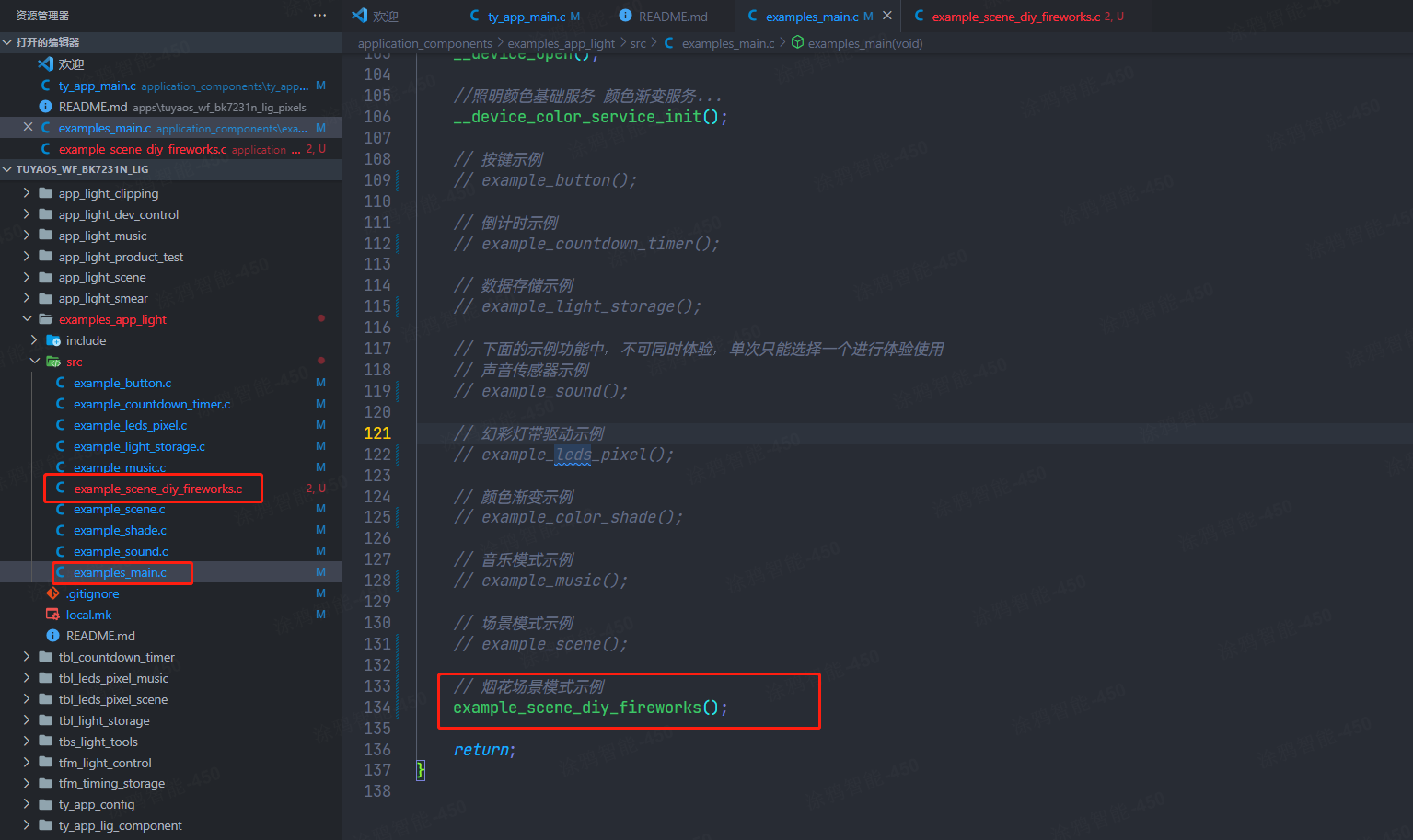The width and height of the screenshot is (1413, 840).
Task: Click the return statement on line 136
Action: coord(484,750)
